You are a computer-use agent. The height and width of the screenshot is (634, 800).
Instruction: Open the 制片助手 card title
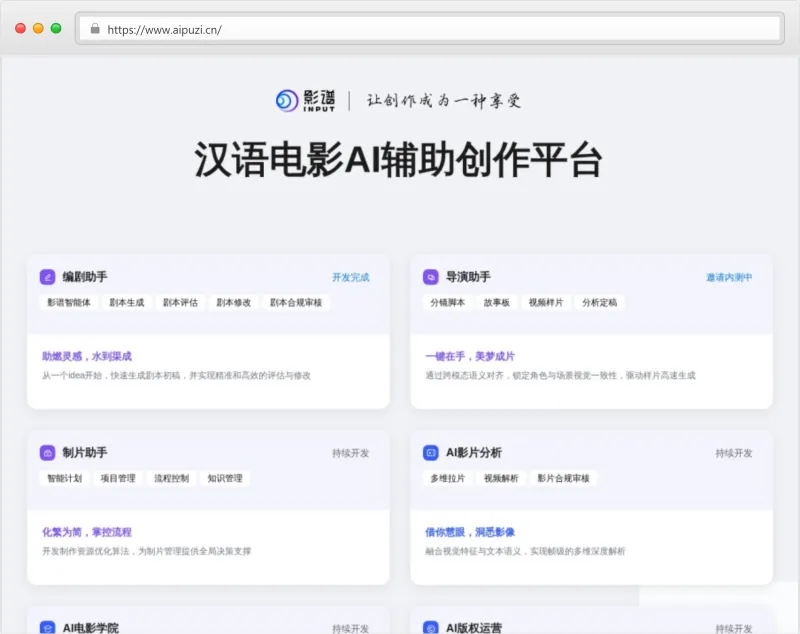coord(85,452)
